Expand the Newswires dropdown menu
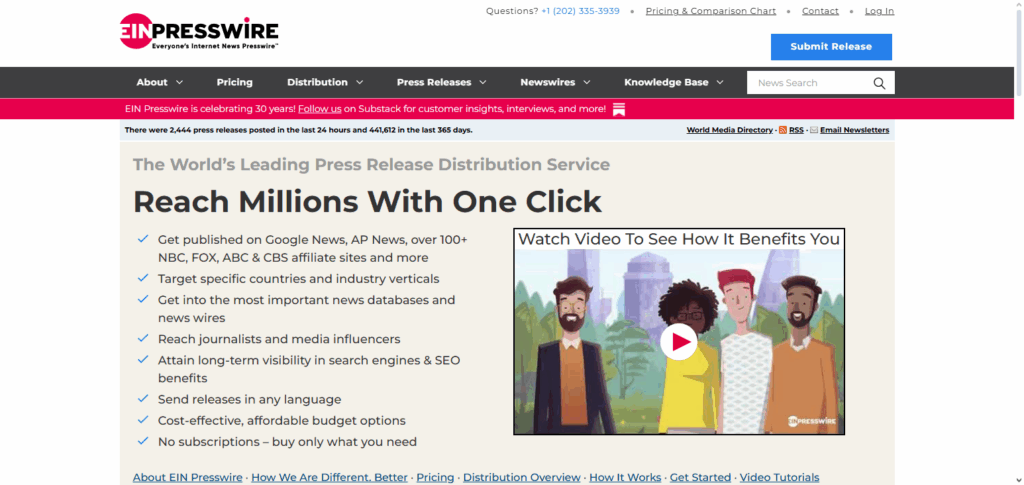1024x485 pixels. [555, 82]
